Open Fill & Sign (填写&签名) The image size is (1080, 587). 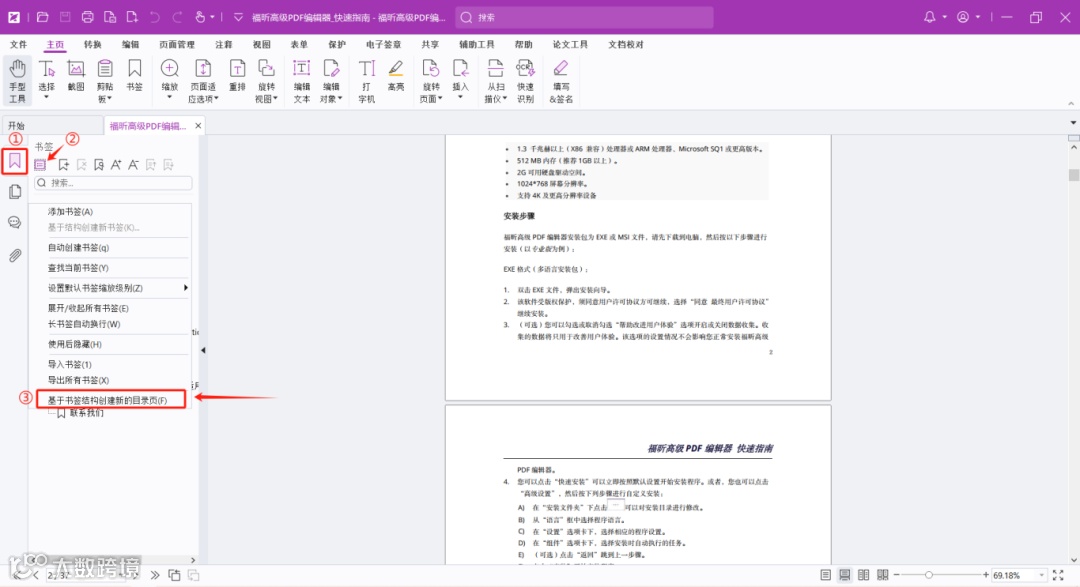click(x=561, y=81)
